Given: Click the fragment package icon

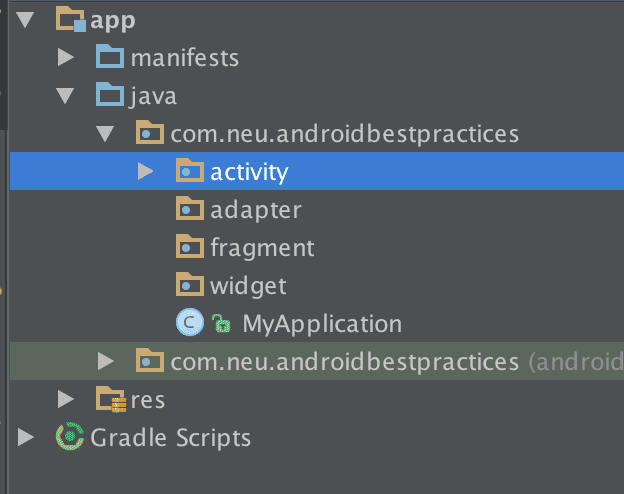Looking at the screenshot, I should (189, 248).
